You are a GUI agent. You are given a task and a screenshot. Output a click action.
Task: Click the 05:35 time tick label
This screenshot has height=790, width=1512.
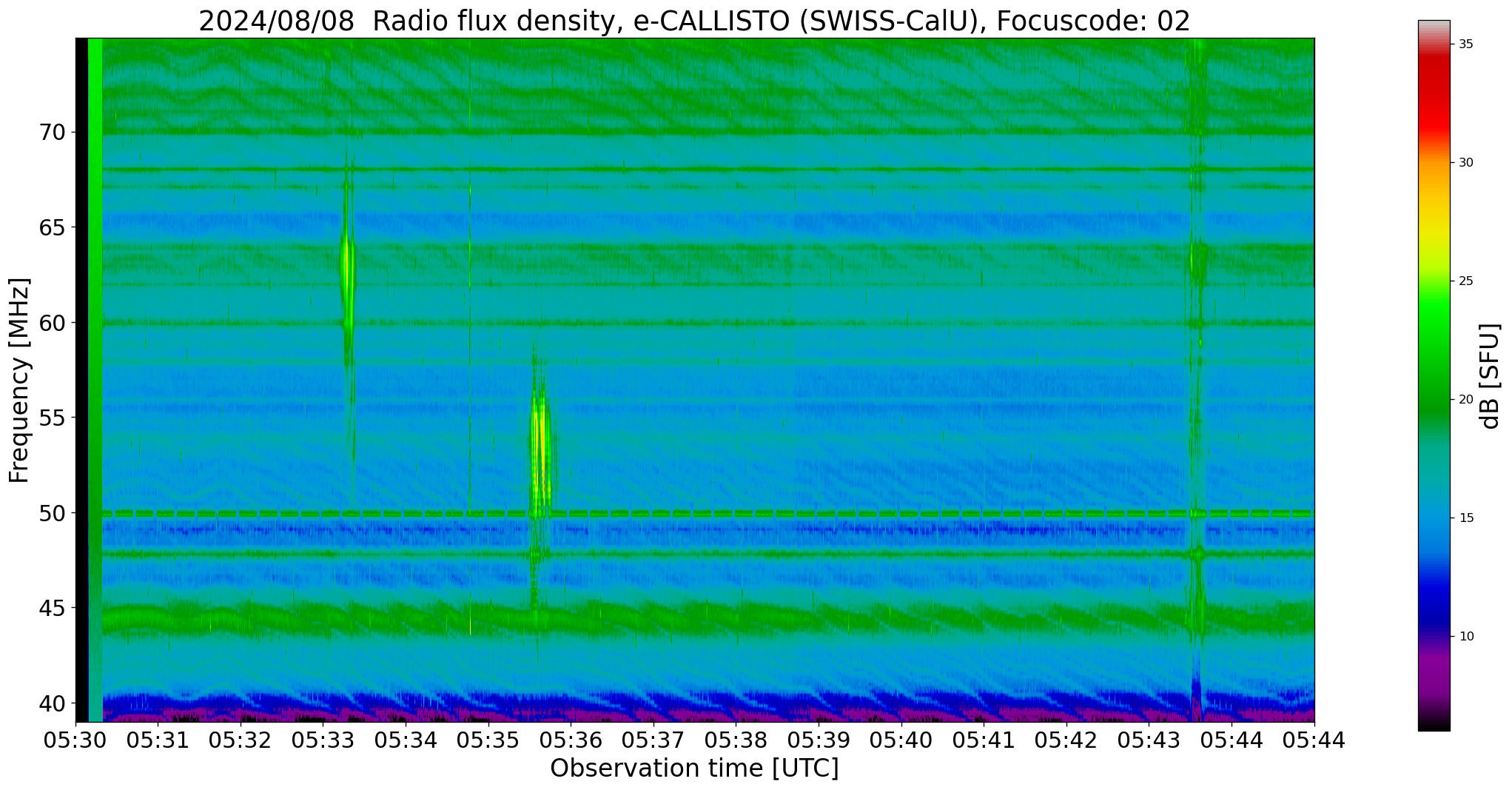click(488, 739)
